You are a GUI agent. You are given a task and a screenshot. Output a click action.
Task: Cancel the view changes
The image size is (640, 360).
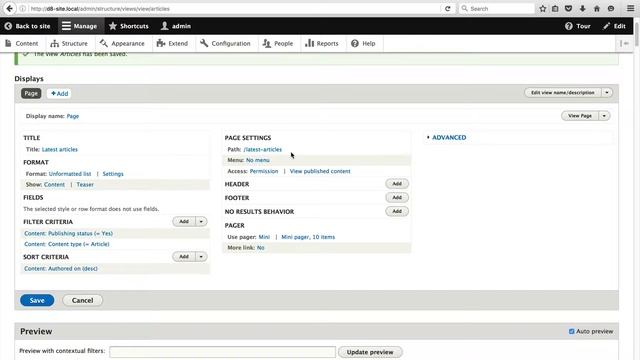[x=82, y=300]
